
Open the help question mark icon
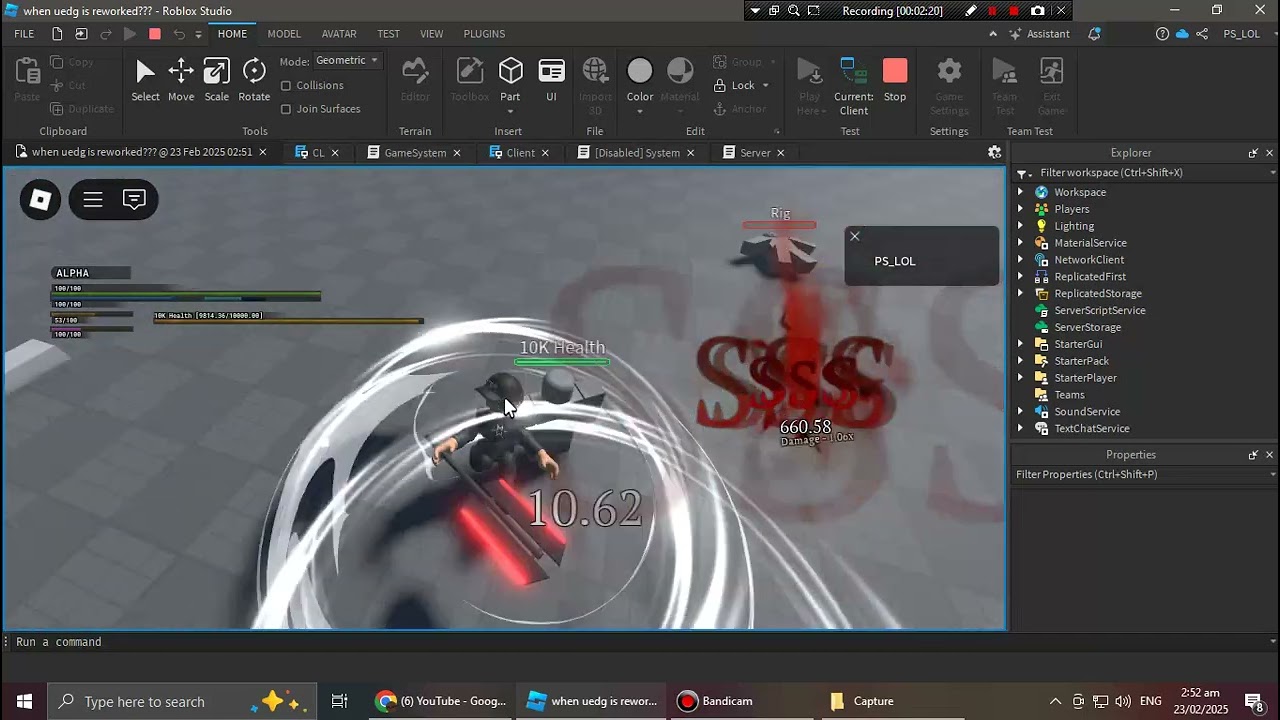point(1162,34)
